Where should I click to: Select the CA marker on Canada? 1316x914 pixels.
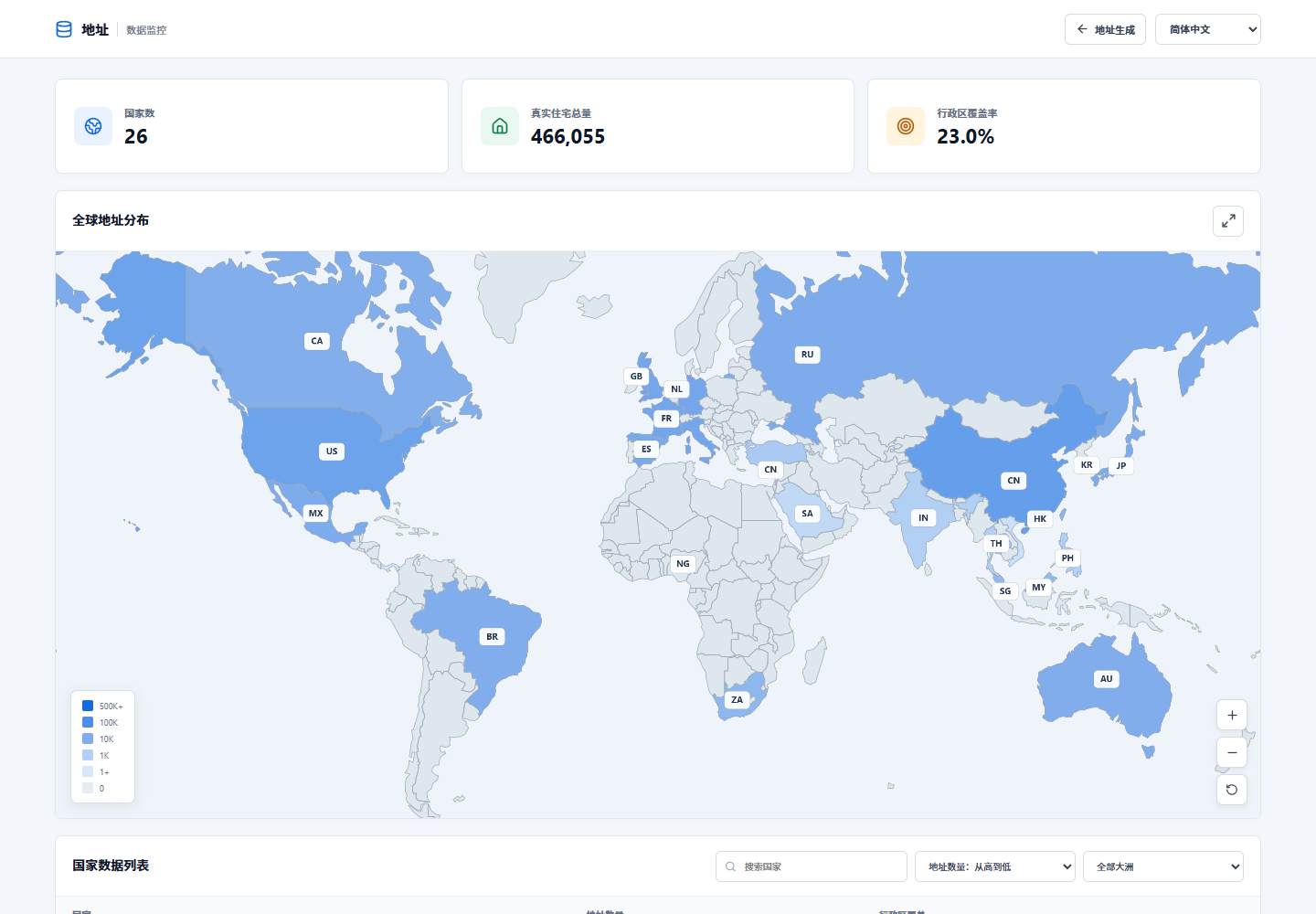tap(317, 341)
